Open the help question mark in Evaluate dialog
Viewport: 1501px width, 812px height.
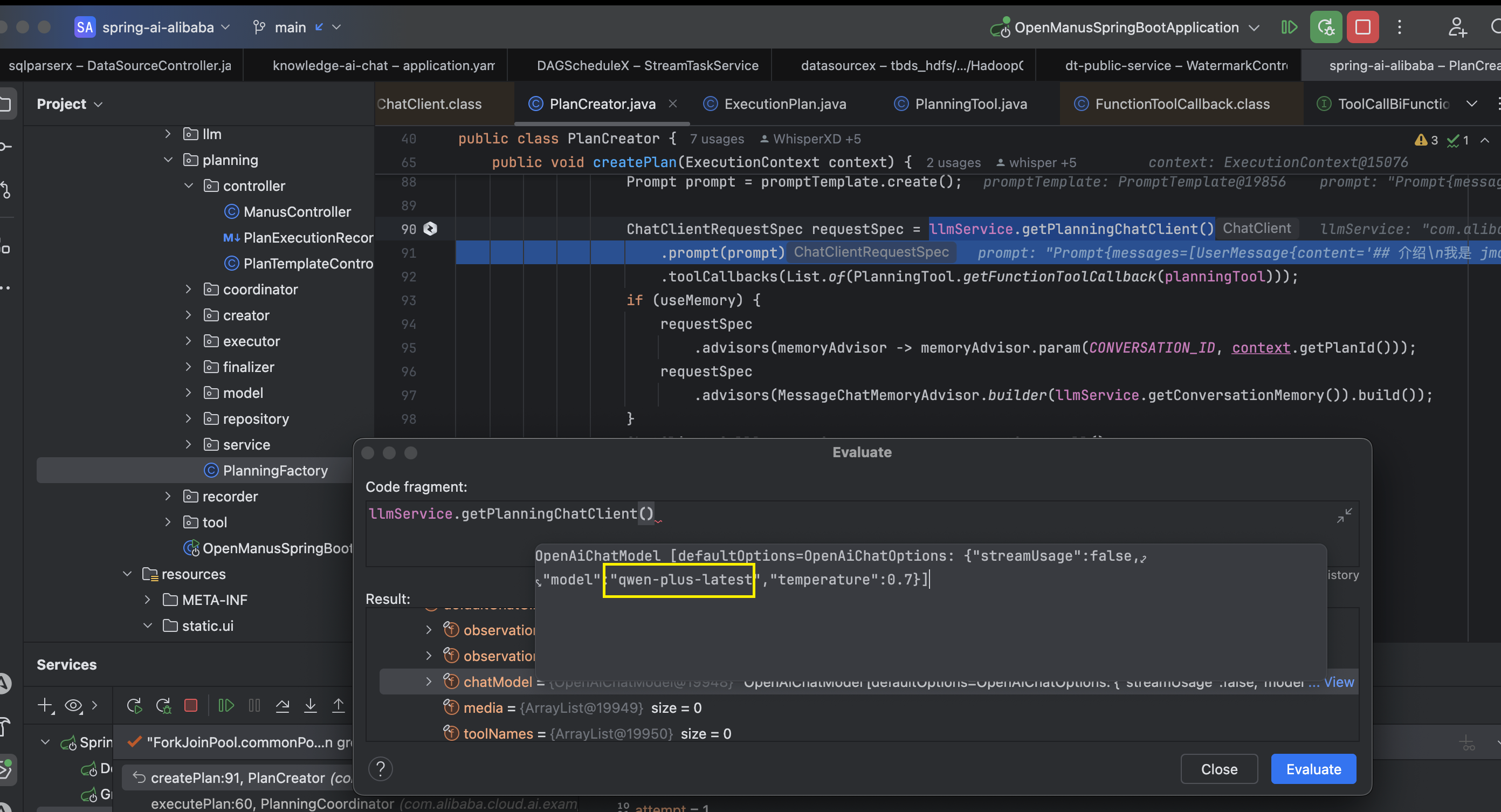381,769
